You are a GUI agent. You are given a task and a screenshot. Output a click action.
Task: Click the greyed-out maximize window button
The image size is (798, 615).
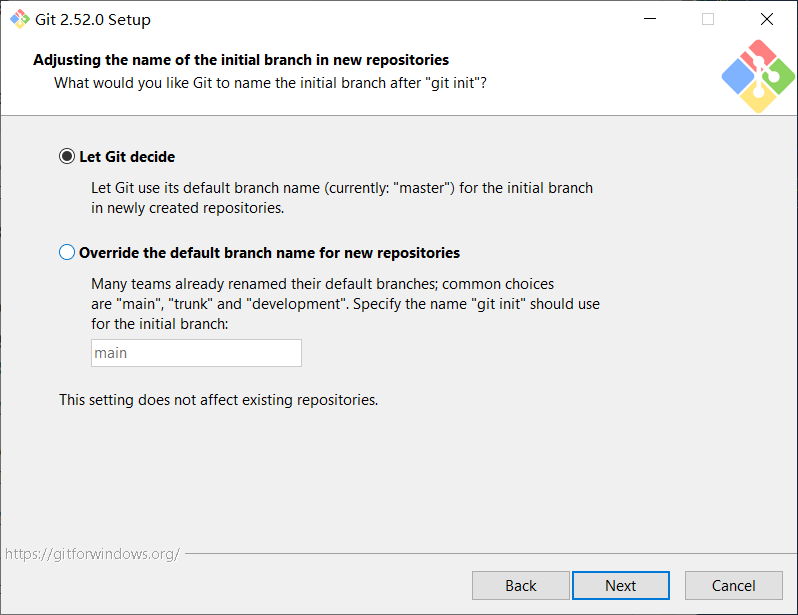pyautogui.click(x=708, y=19)
